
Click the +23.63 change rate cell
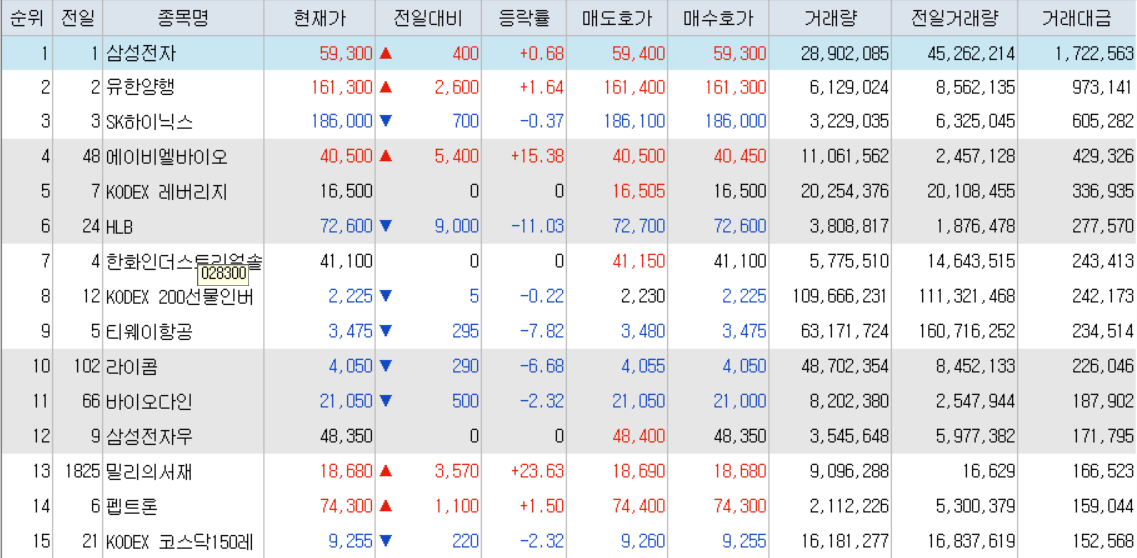click(536, 472)
